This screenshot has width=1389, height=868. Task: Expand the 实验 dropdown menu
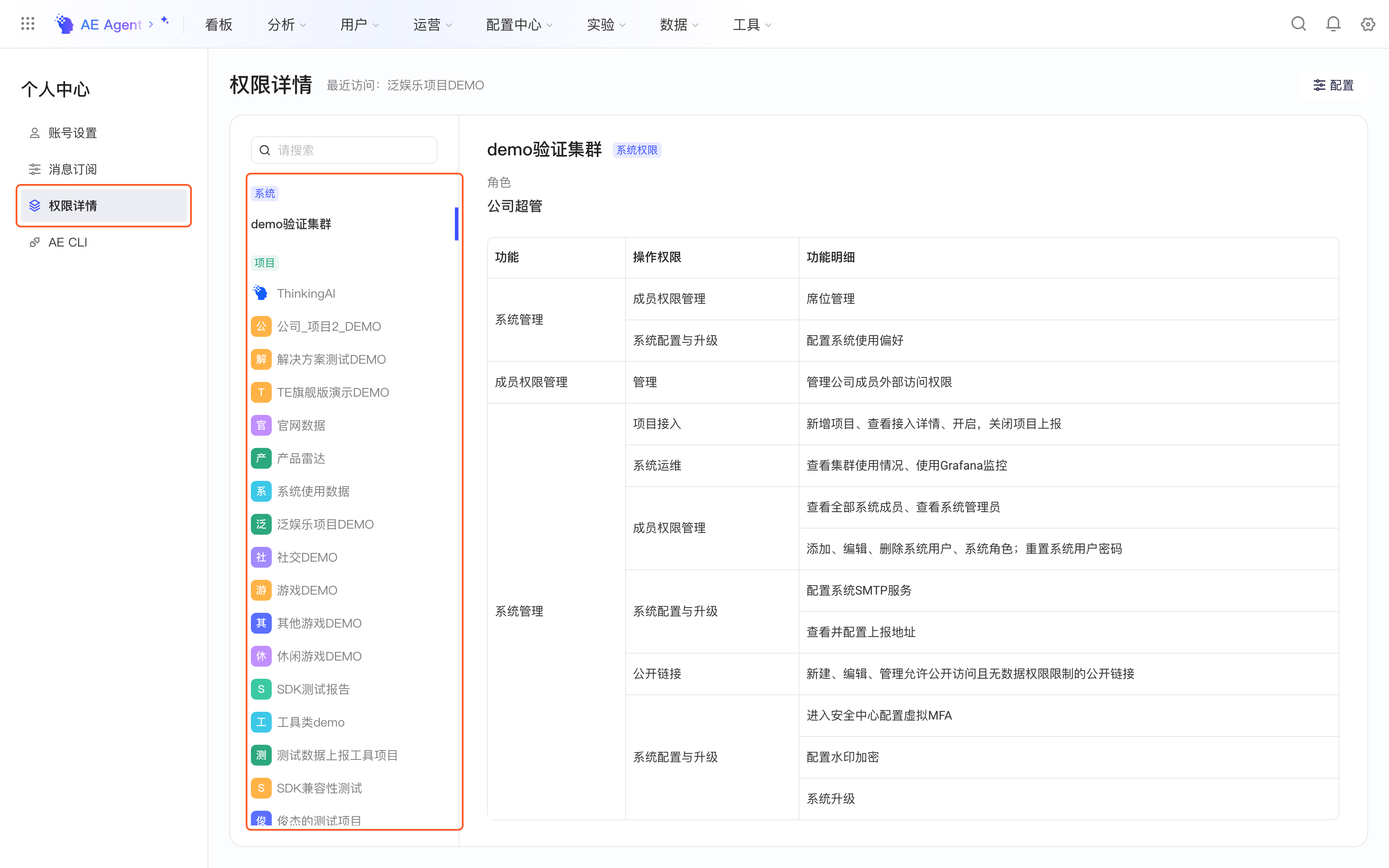606,25
